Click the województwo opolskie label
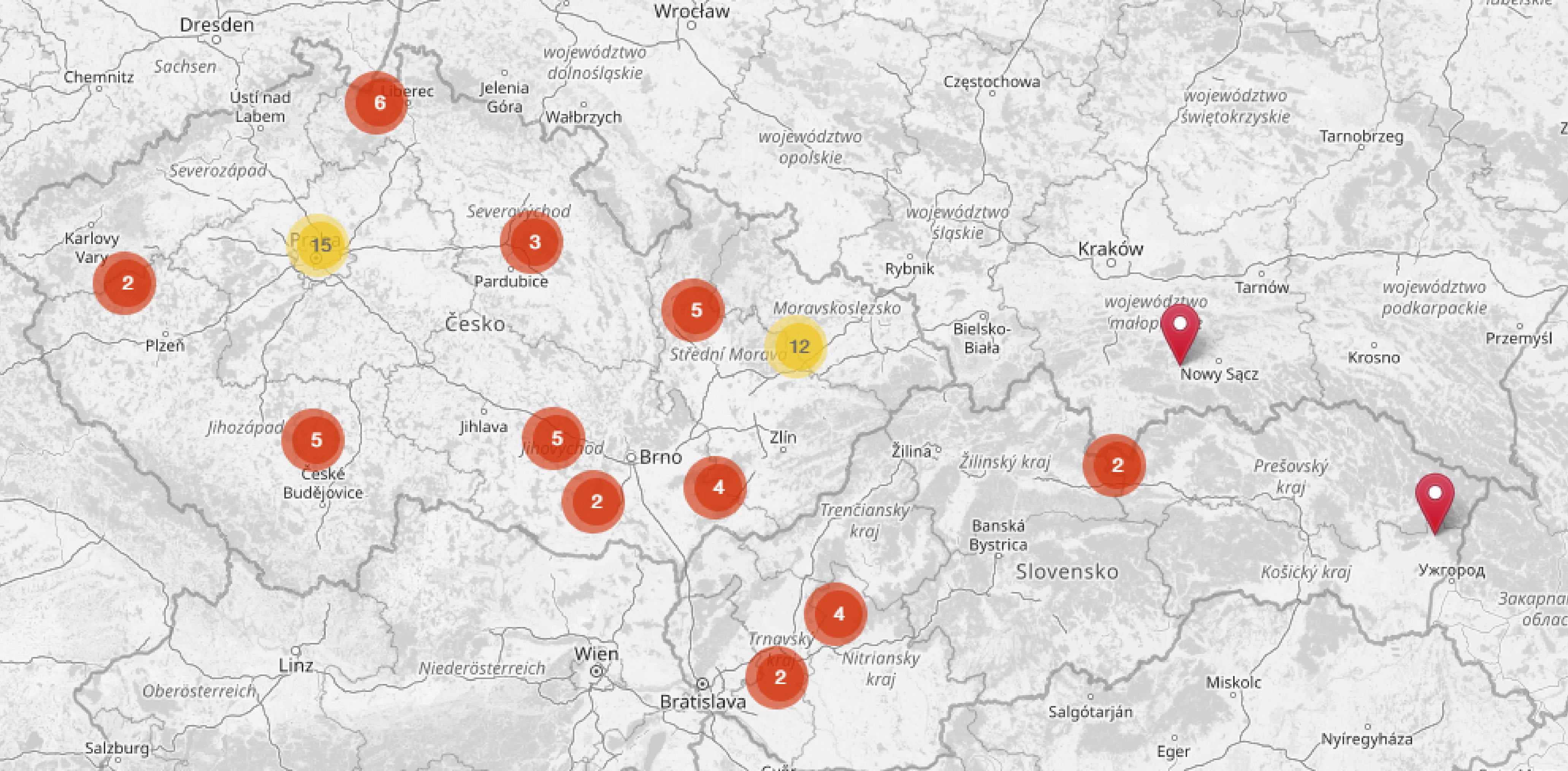Screen dimensions: 1568x771 pos(810,147)
